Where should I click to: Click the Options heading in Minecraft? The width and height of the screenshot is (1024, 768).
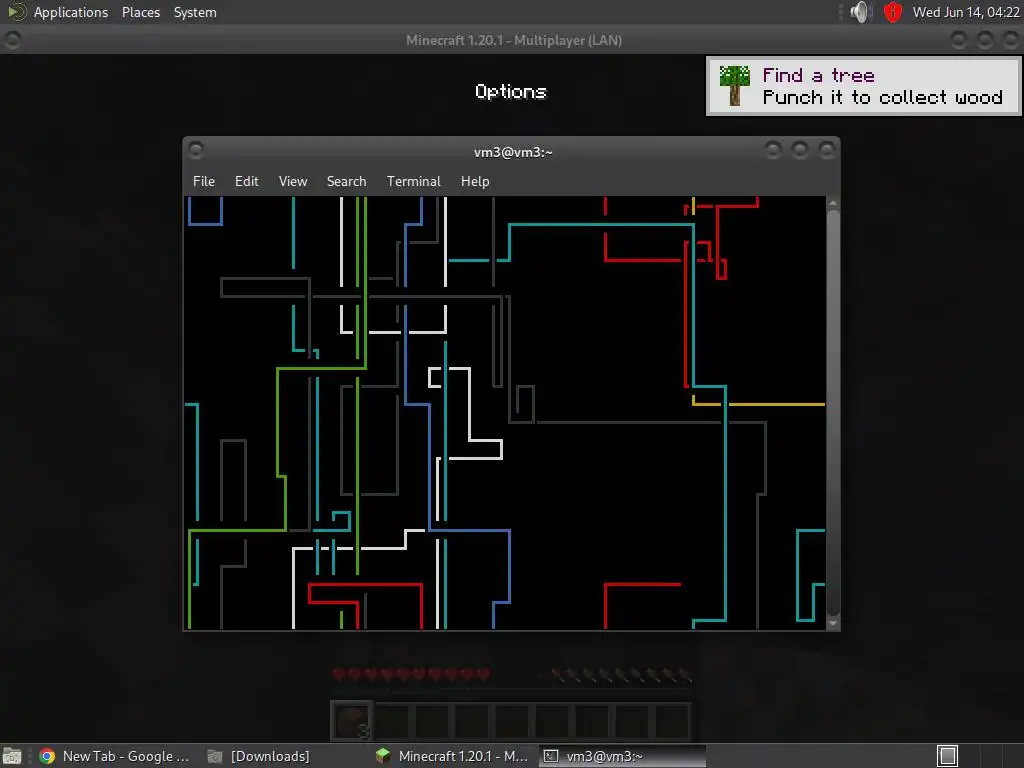[x=511, y=91]
